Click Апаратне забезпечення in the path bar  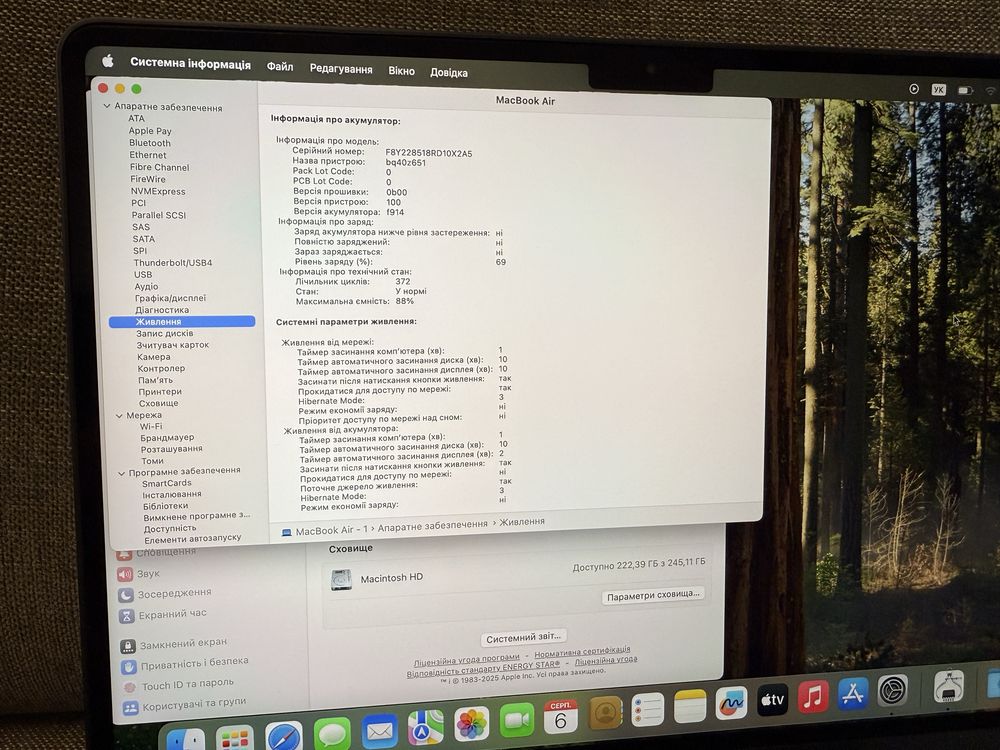click(x=432, y=526)
